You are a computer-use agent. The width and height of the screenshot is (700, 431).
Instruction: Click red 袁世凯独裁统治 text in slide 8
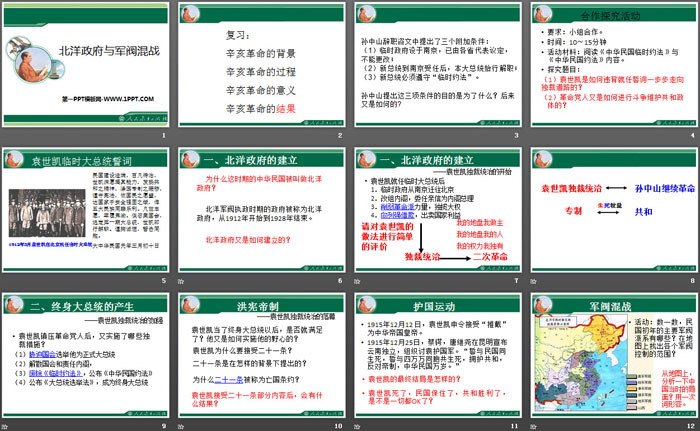click(x=572, y=188)
